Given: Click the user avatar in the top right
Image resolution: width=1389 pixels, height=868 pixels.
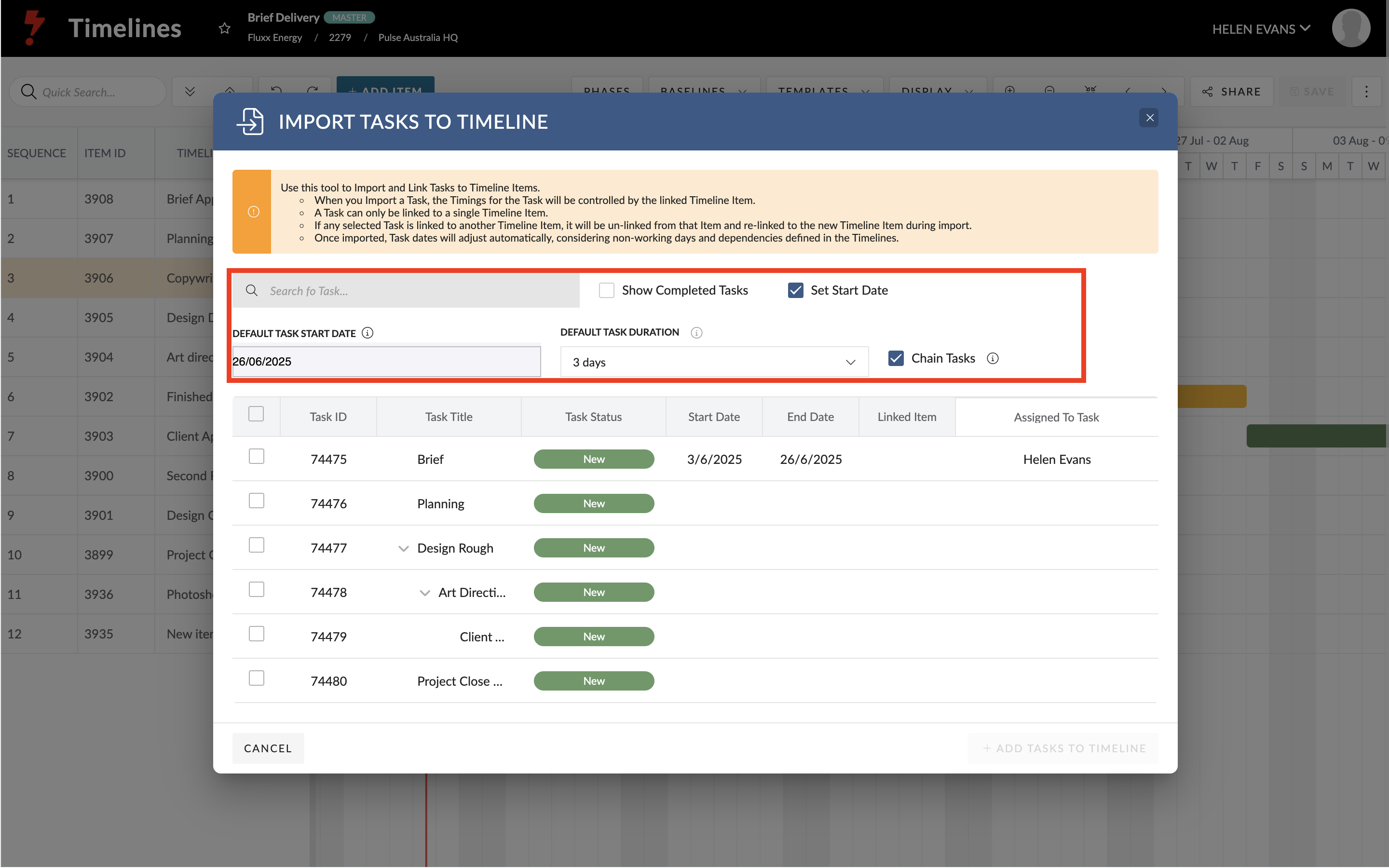Looking at the screenshot, I should (x=1350, y=28).
